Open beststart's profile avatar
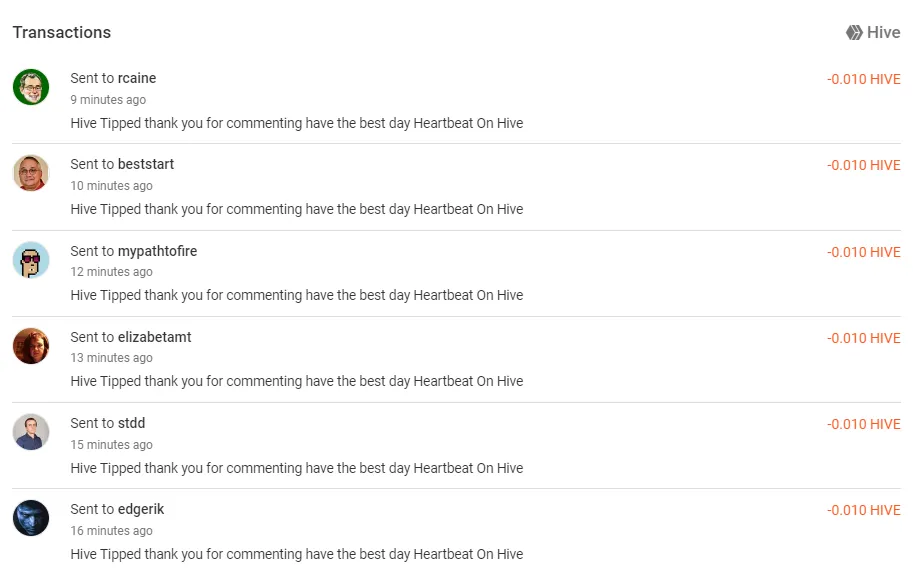This screenshot has width=913, height=571. [31, 173]
